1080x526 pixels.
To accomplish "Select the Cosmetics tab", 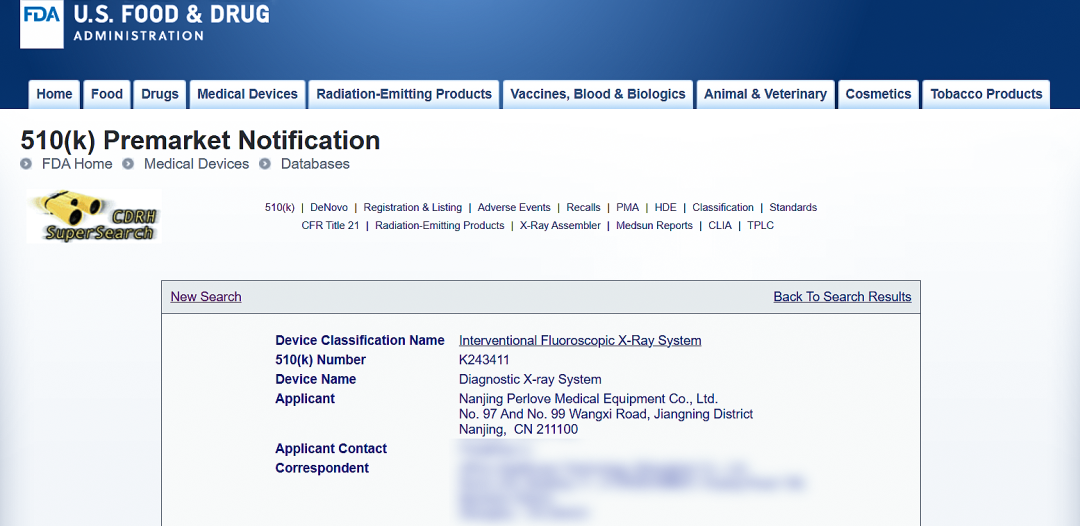I will (x=878, y=94).
